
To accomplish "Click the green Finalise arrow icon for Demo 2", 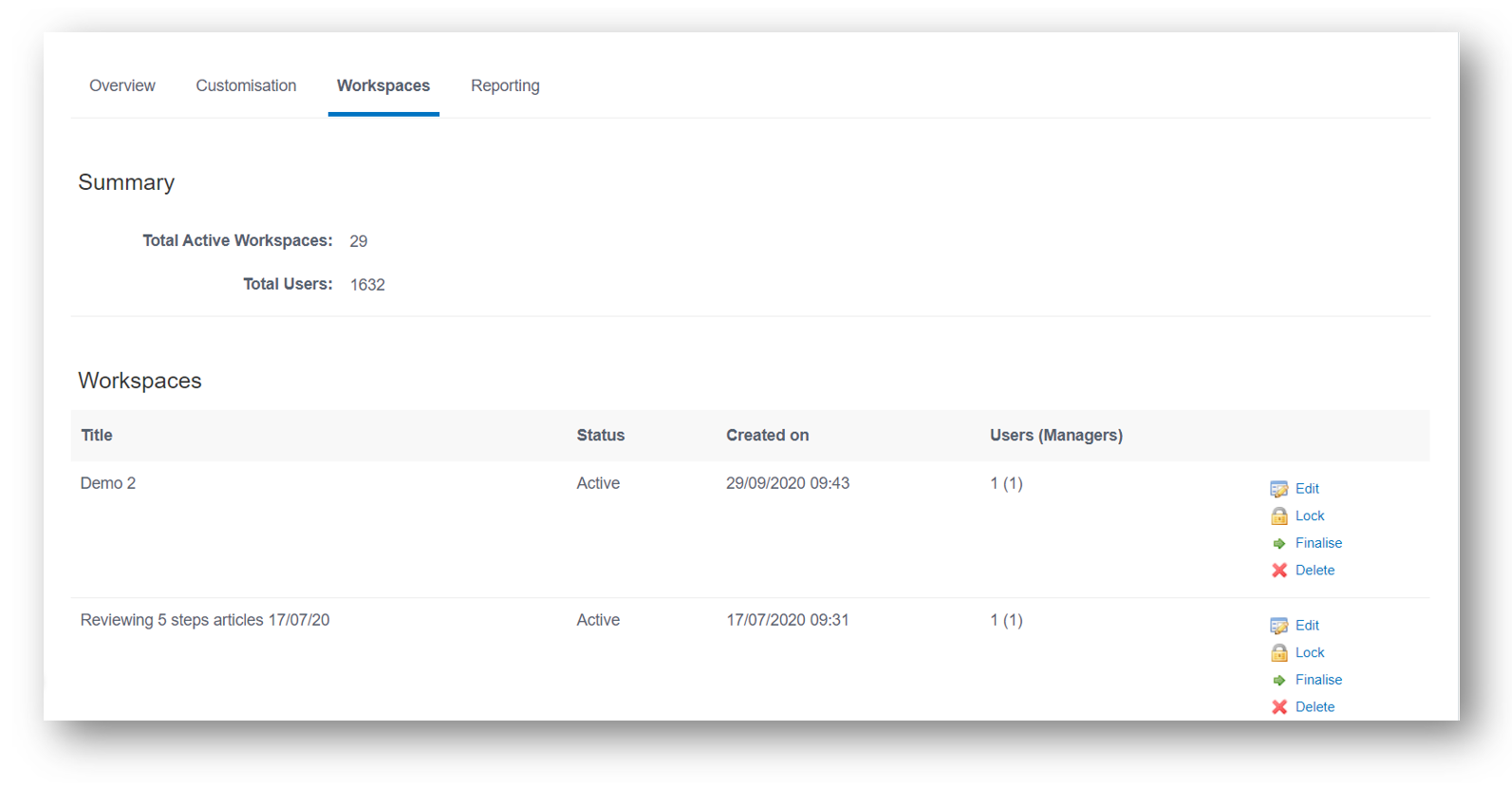I will click(x=1279, y=543).
